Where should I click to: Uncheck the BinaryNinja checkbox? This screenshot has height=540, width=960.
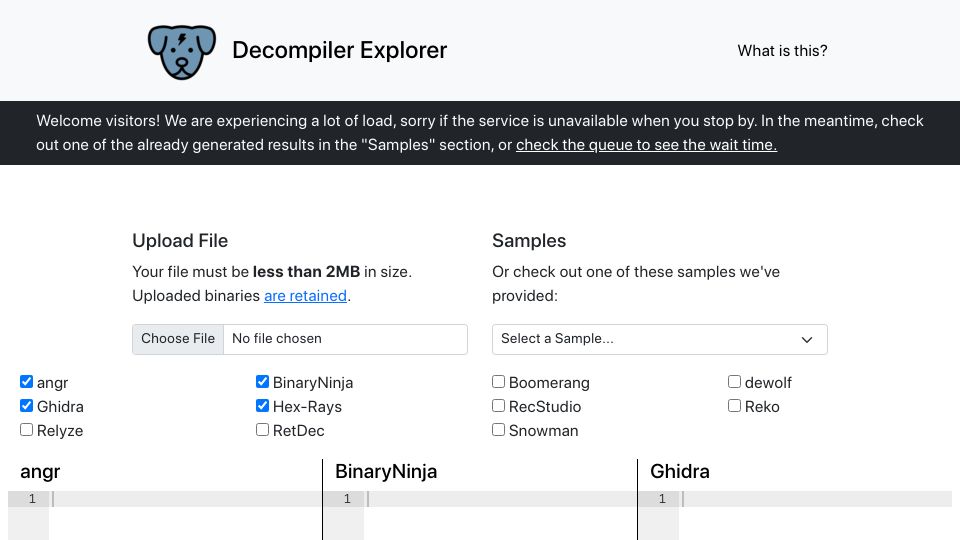pos(262,382)
